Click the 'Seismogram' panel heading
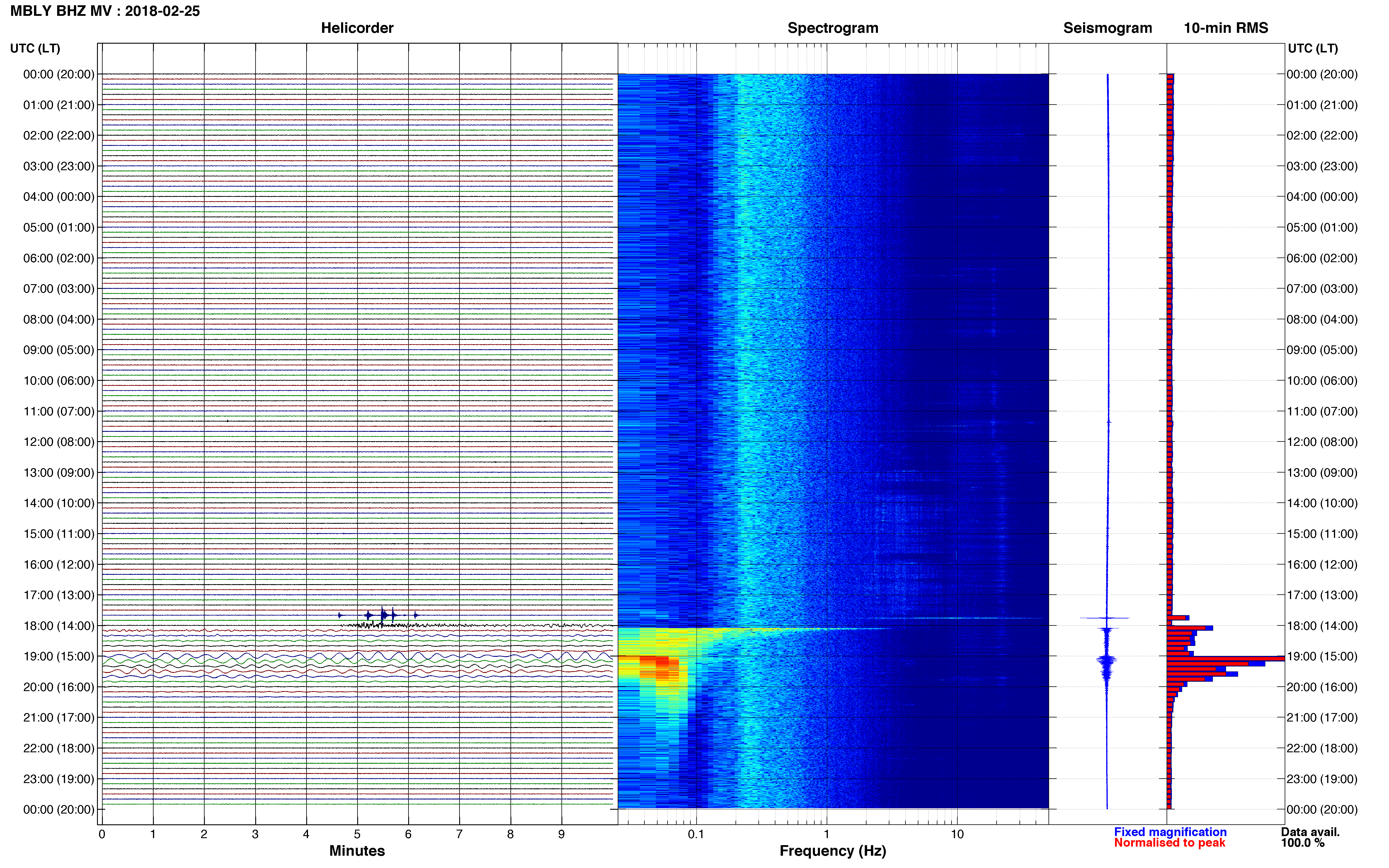This screenshot has width=1389, height=868. (x=1108, y=28)
